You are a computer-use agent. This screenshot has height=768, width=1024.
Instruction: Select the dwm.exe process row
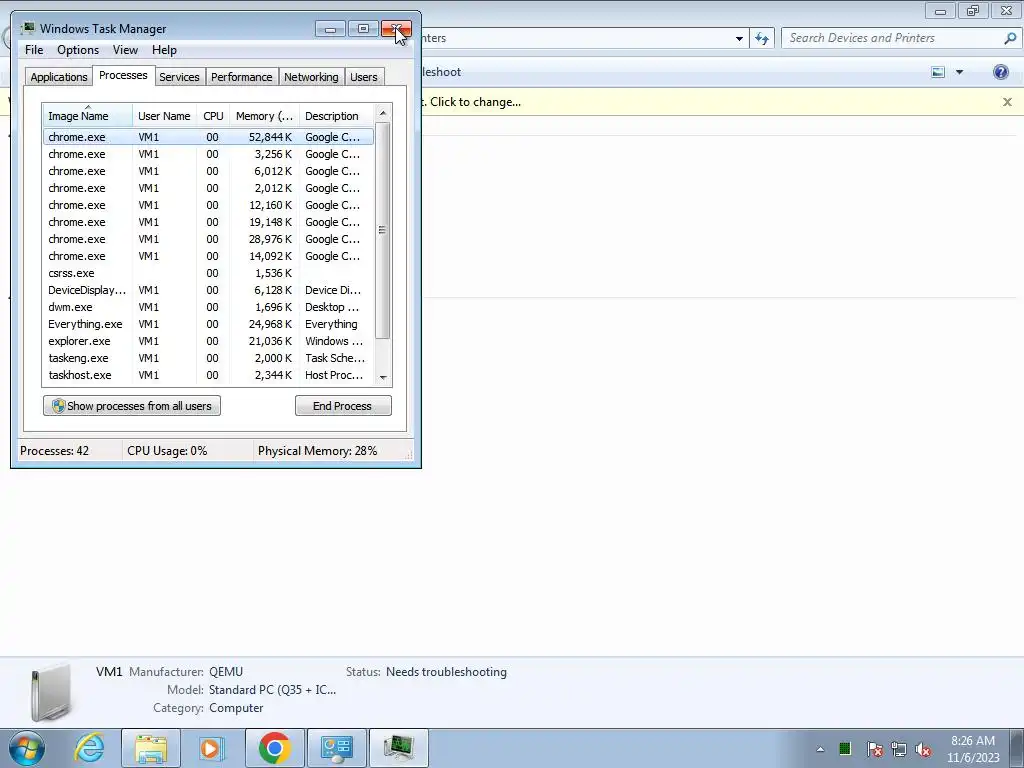[x=208, y=307]
